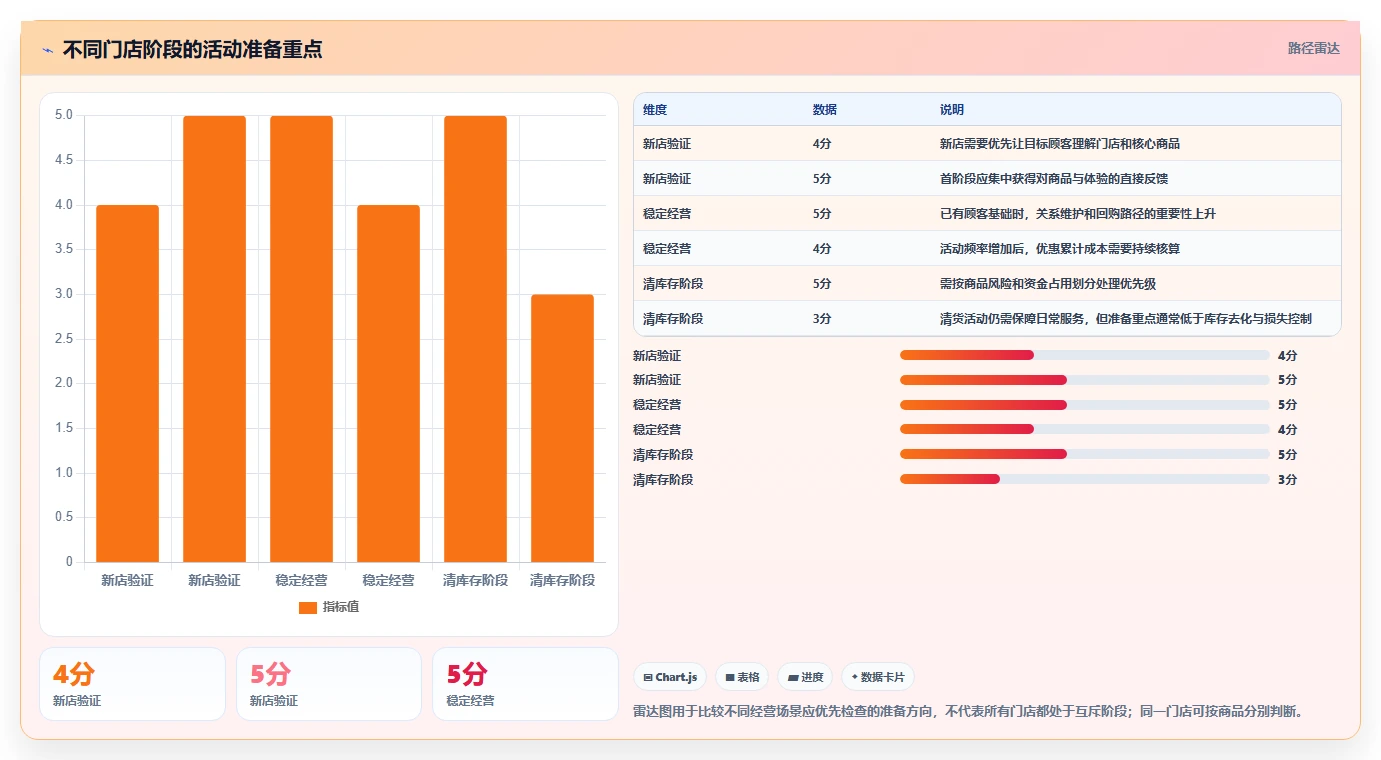Click the 清库存阶段 progress bar showing 3分

(x=1085, y=479)
